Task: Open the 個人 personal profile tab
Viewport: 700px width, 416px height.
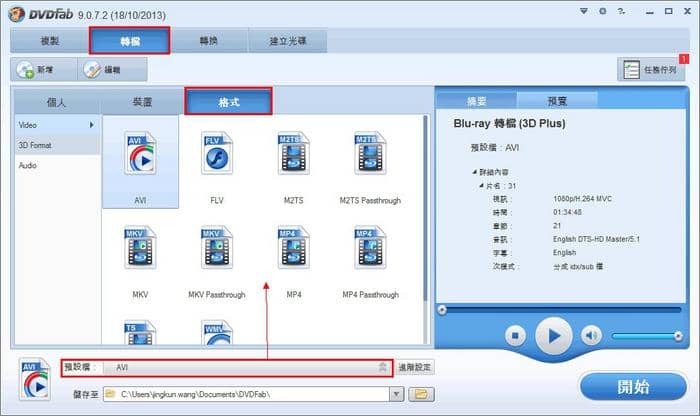Action: [56, 102]
